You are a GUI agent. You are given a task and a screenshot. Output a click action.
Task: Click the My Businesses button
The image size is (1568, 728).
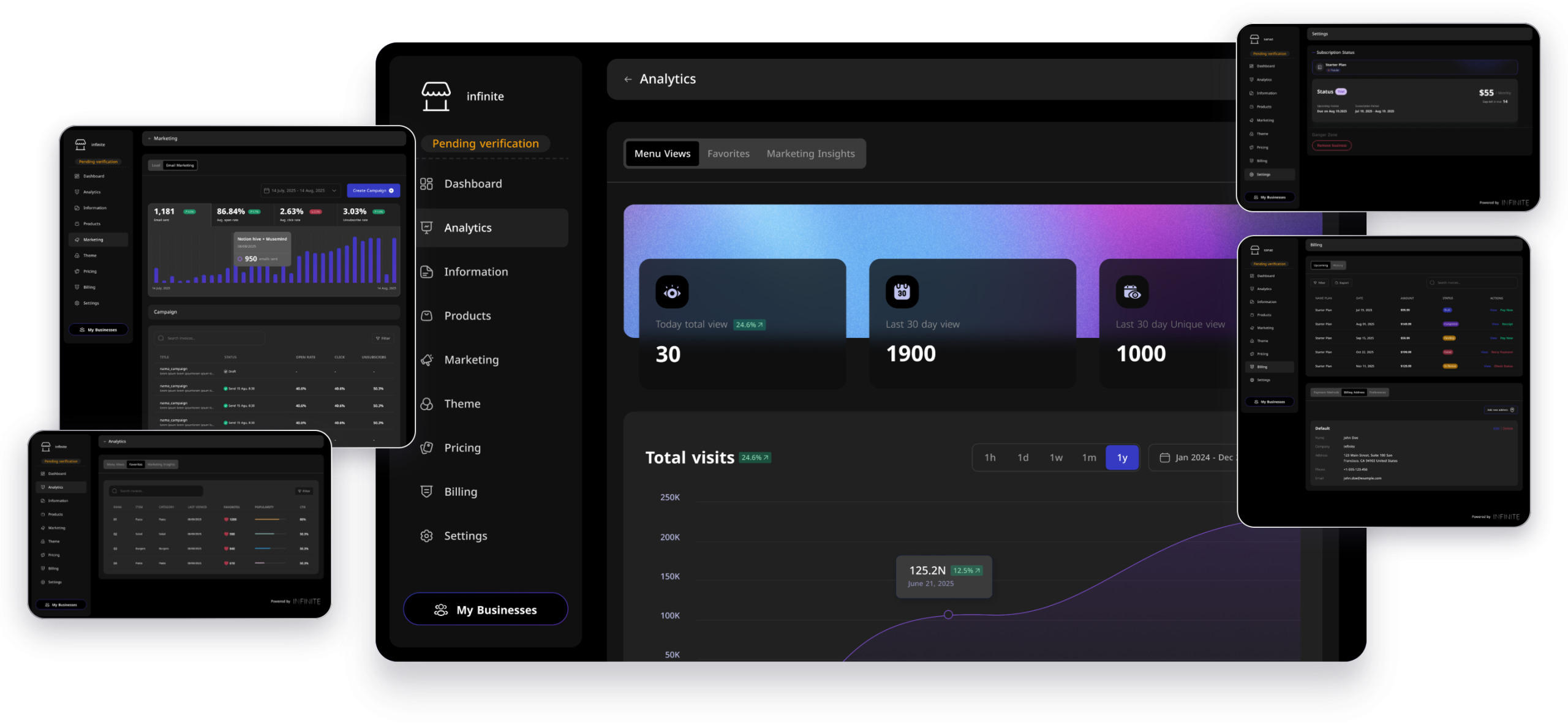coord(485,610)
